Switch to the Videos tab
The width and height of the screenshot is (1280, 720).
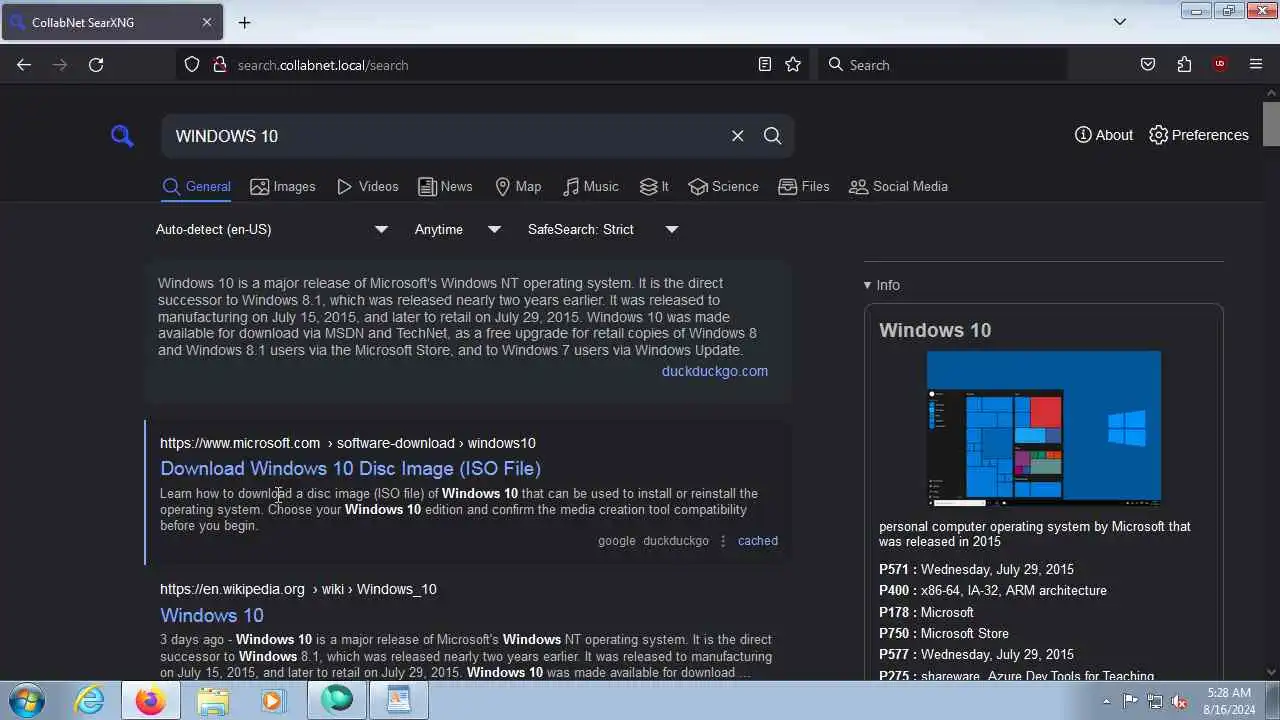tap(368, 186)
